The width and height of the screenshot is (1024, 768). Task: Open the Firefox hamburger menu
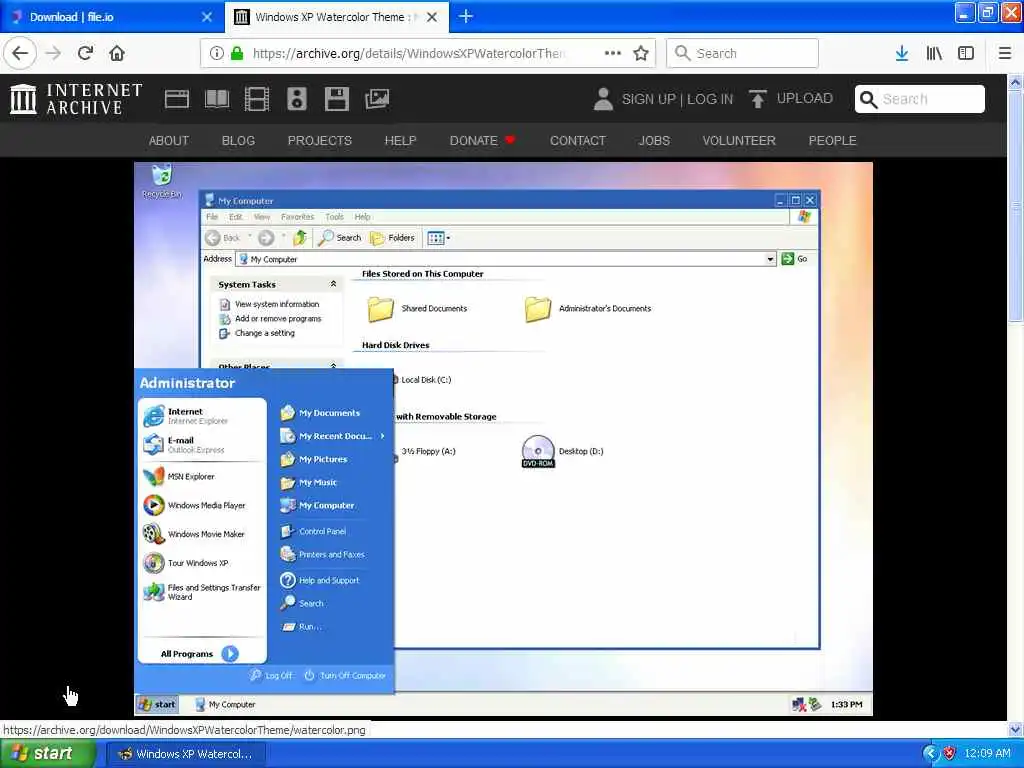[1005, 53]
